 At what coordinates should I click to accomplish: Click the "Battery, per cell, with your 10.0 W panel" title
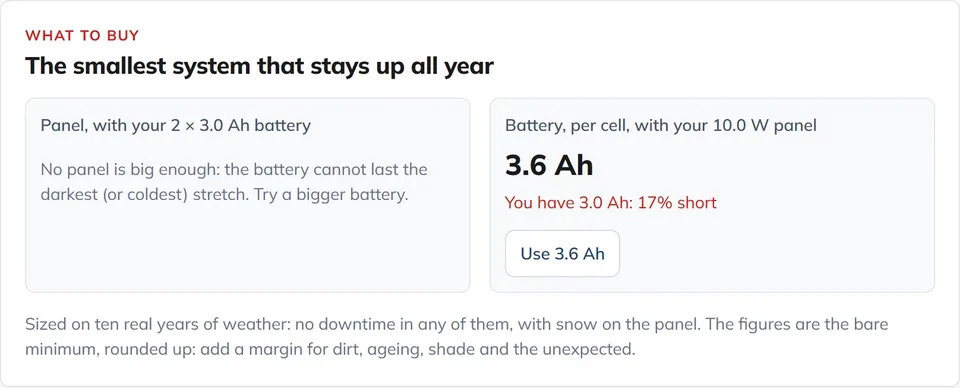(661, 125)
